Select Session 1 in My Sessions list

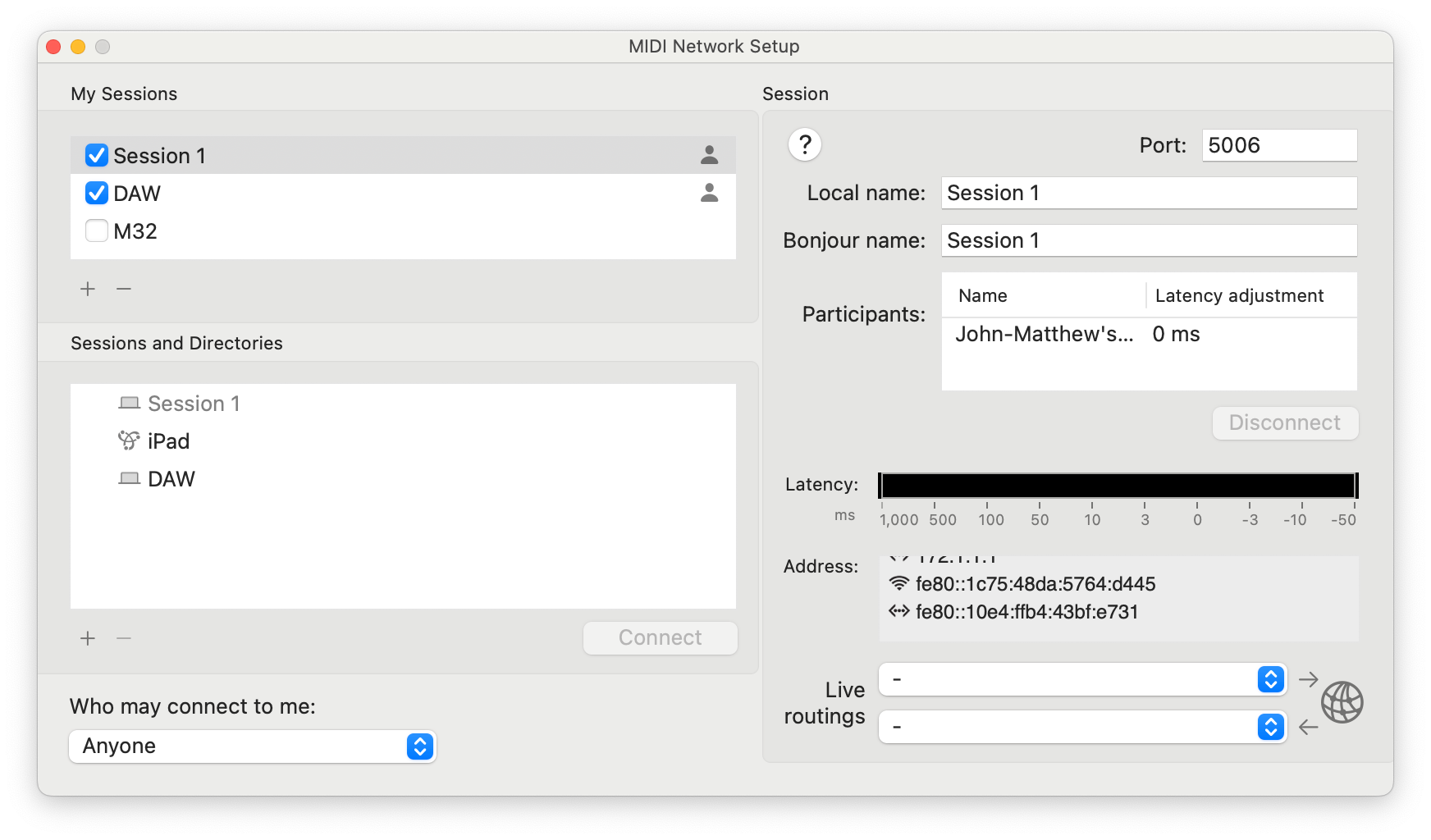pos(403,155)
